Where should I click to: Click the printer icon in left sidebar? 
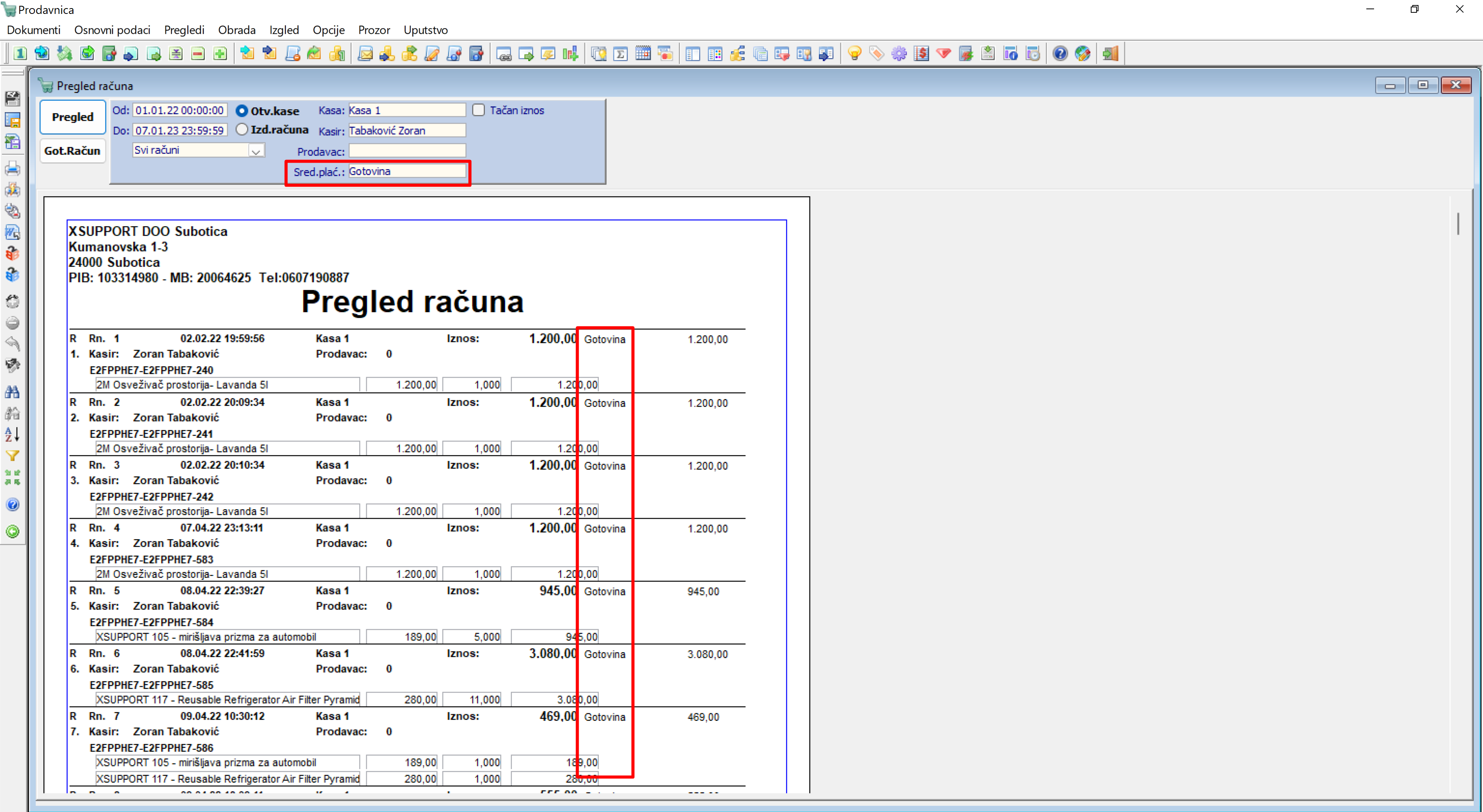pyautogui.click(x=13, y=169)
